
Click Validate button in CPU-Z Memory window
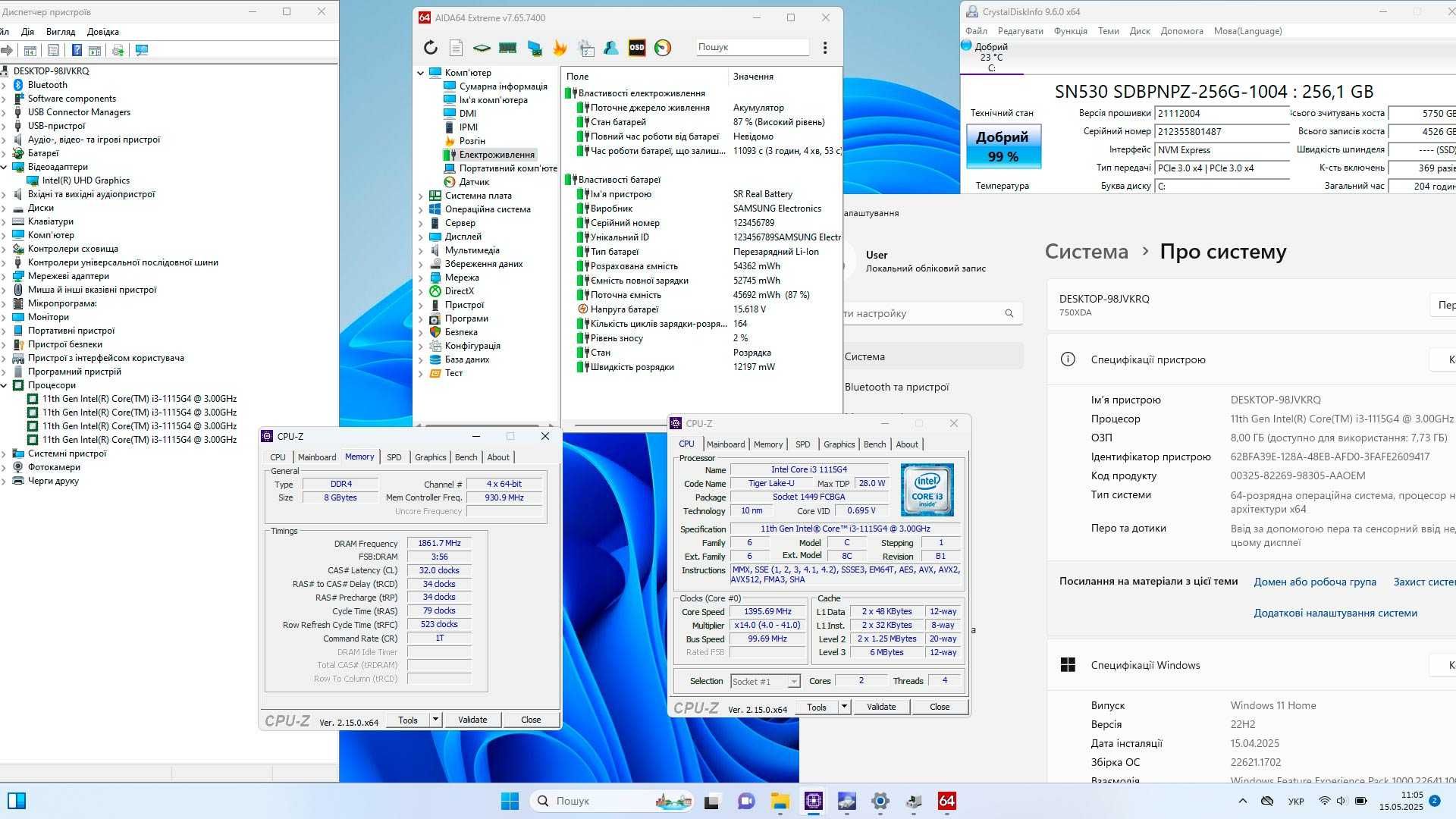tap(472, 720)
